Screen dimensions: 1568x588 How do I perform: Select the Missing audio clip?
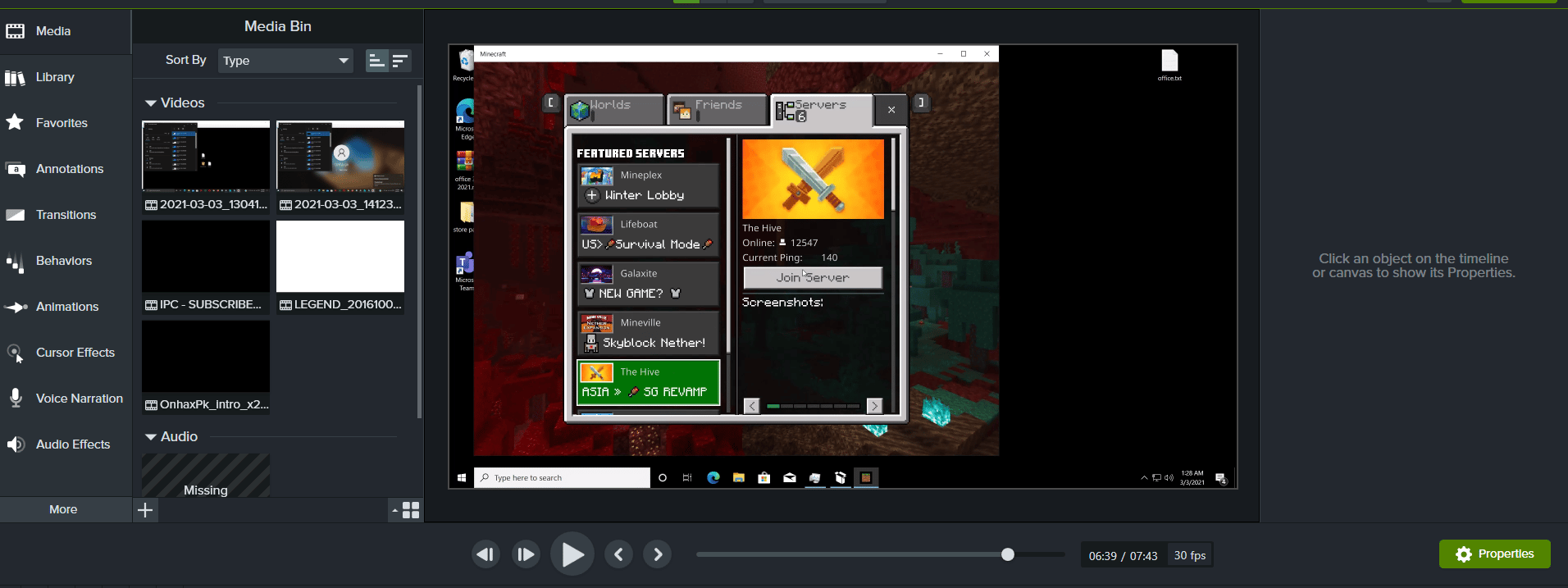(x=206, y=476)
